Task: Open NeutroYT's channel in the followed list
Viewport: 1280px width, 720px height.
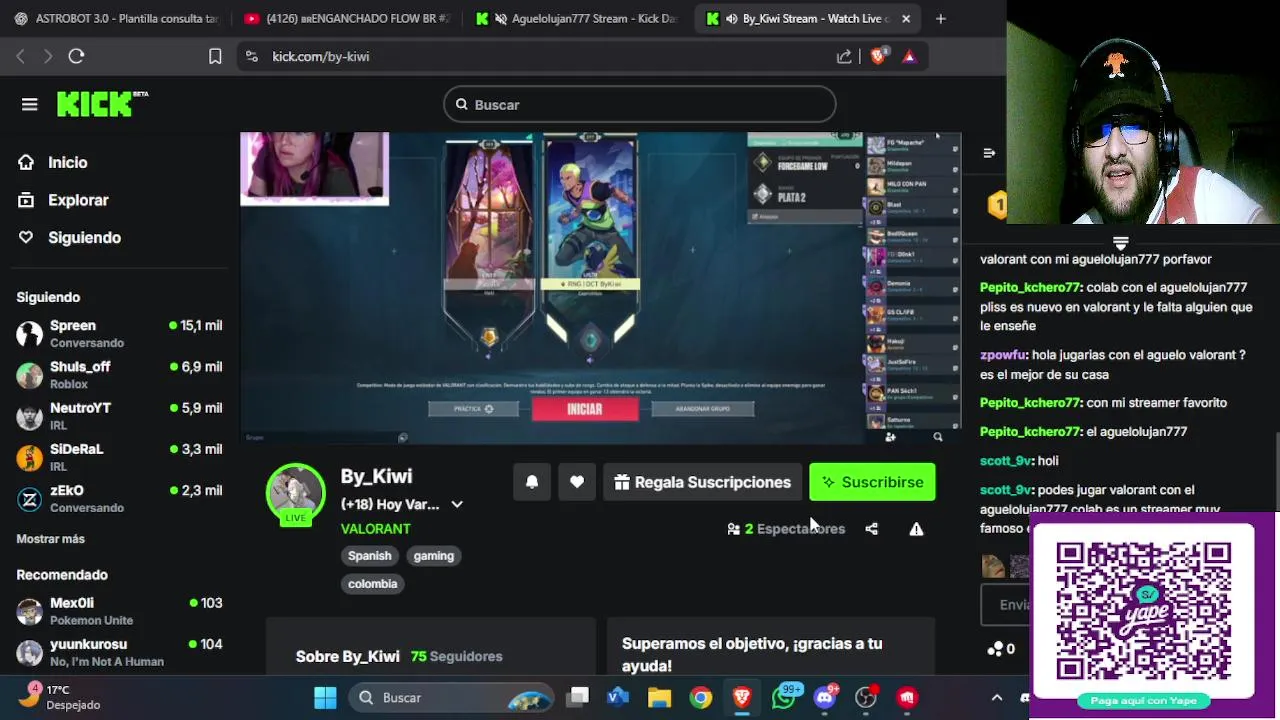Action: (x=120, y=416)
